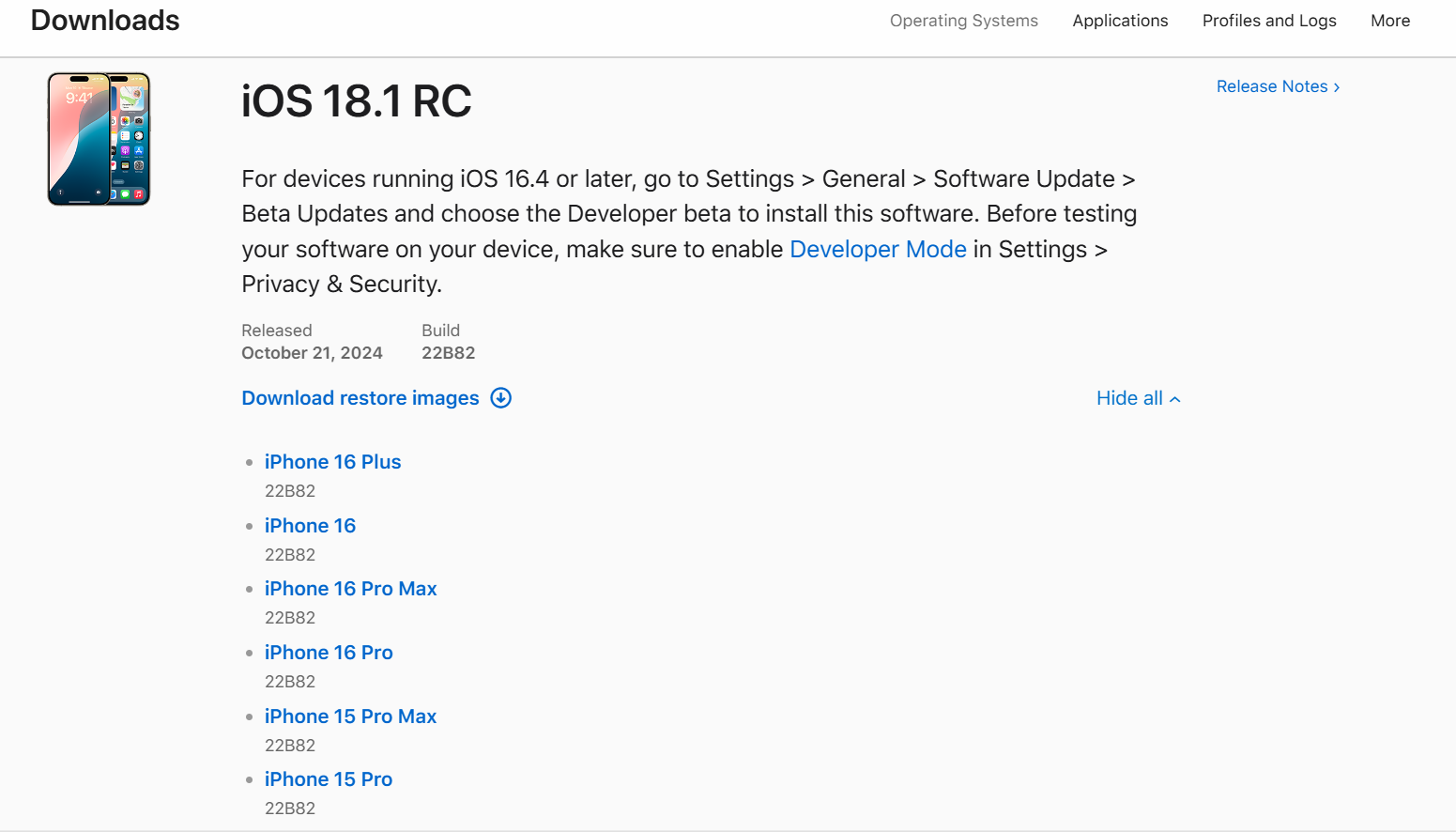This screenshot has height=832, width=1456.
Task: Click the iOS 18.1 RC heading
Action: (x=357, y=101)
